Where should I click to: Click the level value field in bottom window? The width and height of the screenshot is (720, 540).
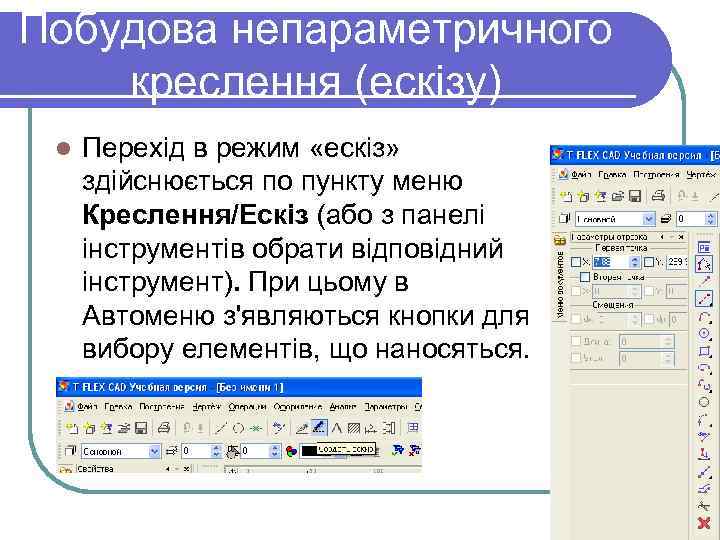(197, 451)
